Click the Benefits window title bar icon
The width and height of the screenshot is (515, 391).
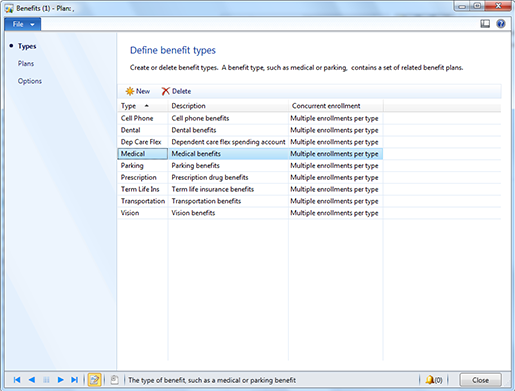pyautogui.click(x=9, y=8)
